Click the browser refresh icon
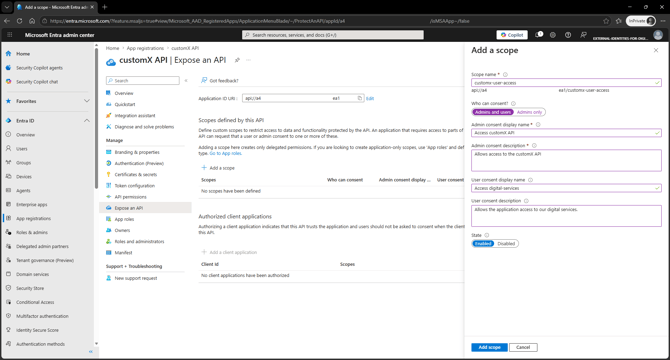This screenshot has width=670, height=360. [x=20, y=21]
